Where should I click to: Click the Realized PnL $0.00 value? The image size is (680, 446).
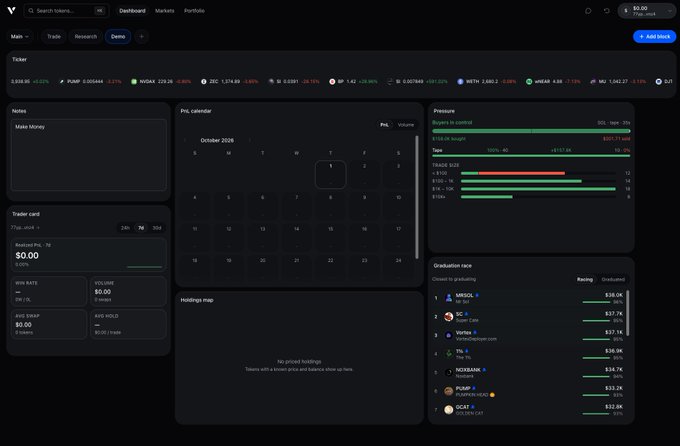(27, 256)
